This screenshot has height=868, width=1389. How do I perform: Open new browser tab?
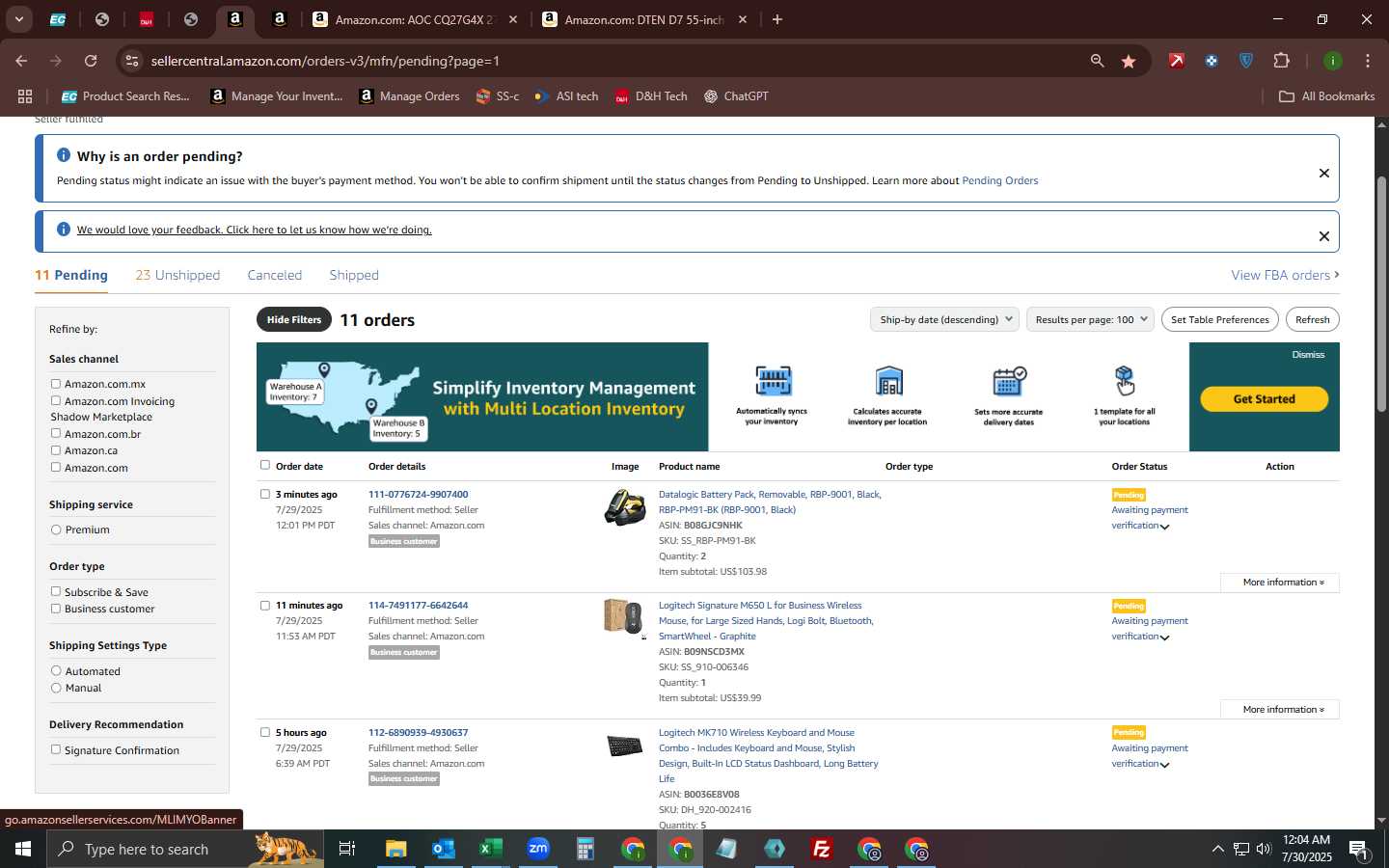point(777,19)
